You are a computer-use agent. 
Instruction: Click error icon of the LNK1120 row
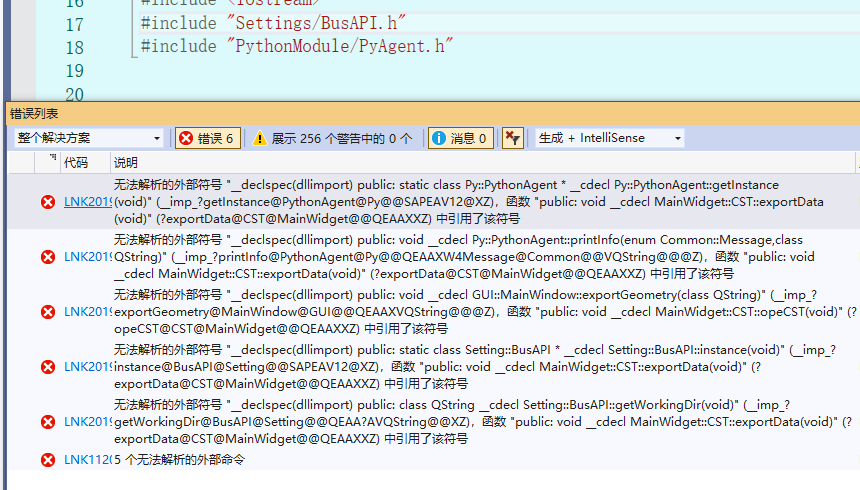(x=48, y=460)
